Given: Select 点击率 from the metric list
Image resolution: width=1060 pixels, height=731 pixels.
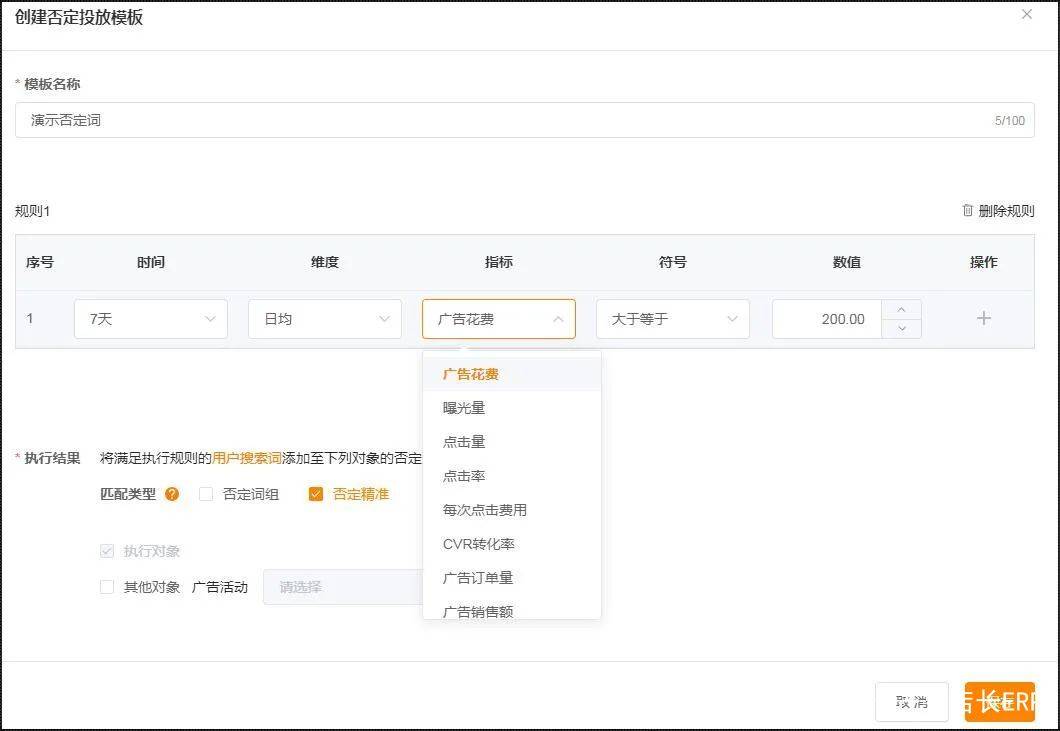Looking at the screenshot, I should click(463, 476).
